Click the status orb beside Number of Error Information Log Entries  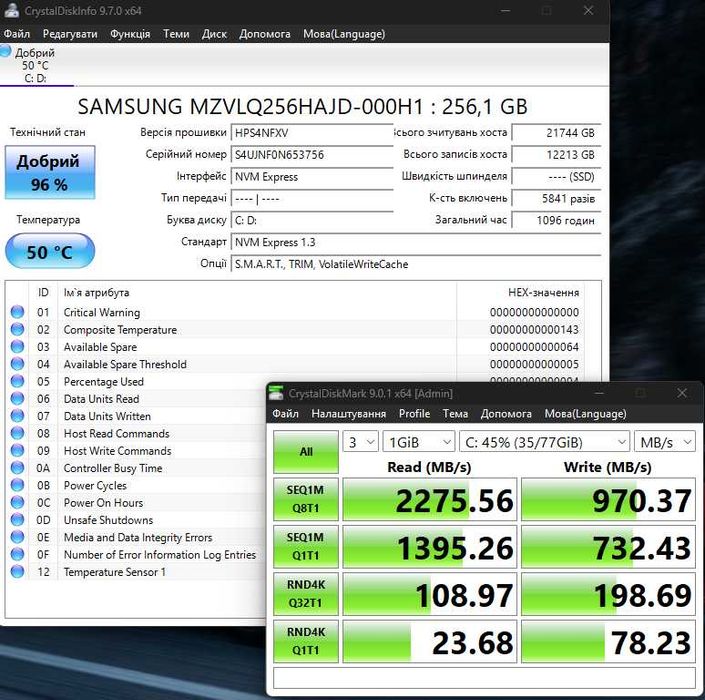pyautogui.click(x=17, y=554)
